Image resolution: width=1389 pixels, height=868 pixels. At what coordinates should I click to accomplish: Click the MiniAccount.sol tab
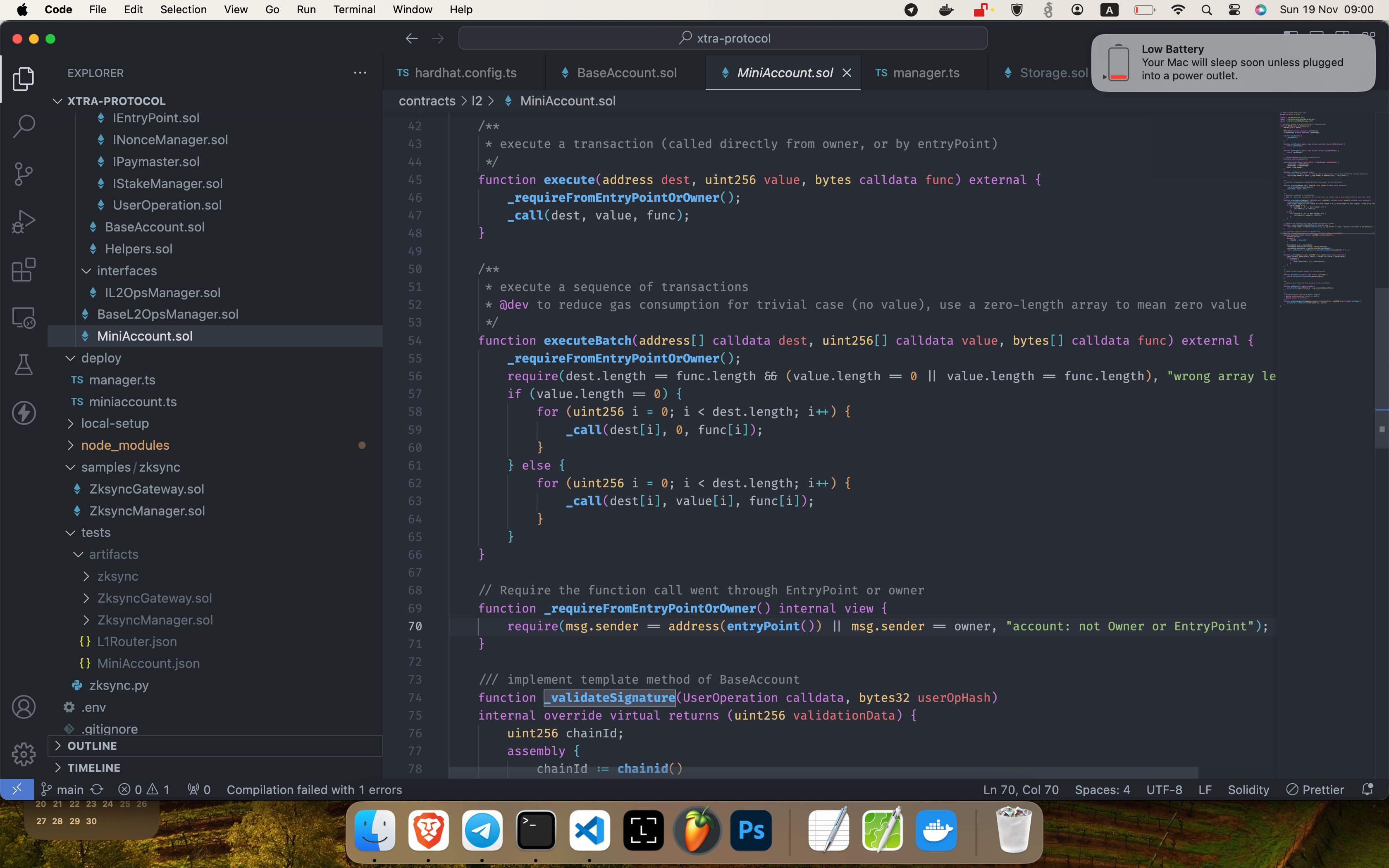(785, 72)
